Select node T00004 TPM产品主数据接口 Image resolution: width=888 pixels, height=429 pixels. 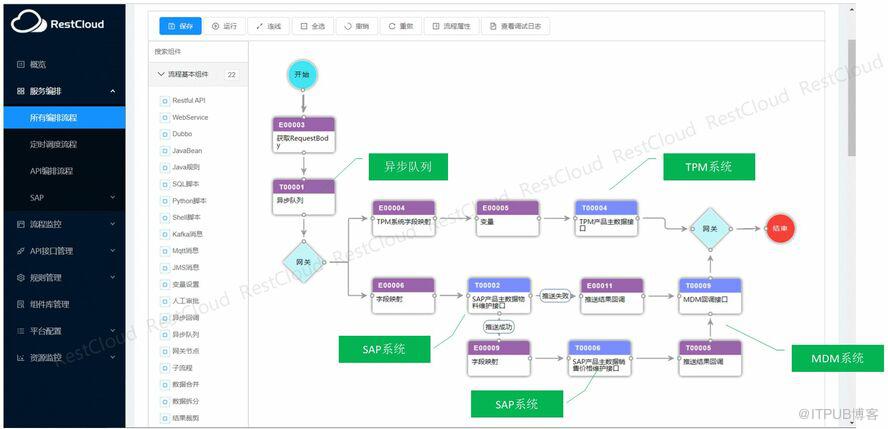pyautogui.click(x=607, y=218)
